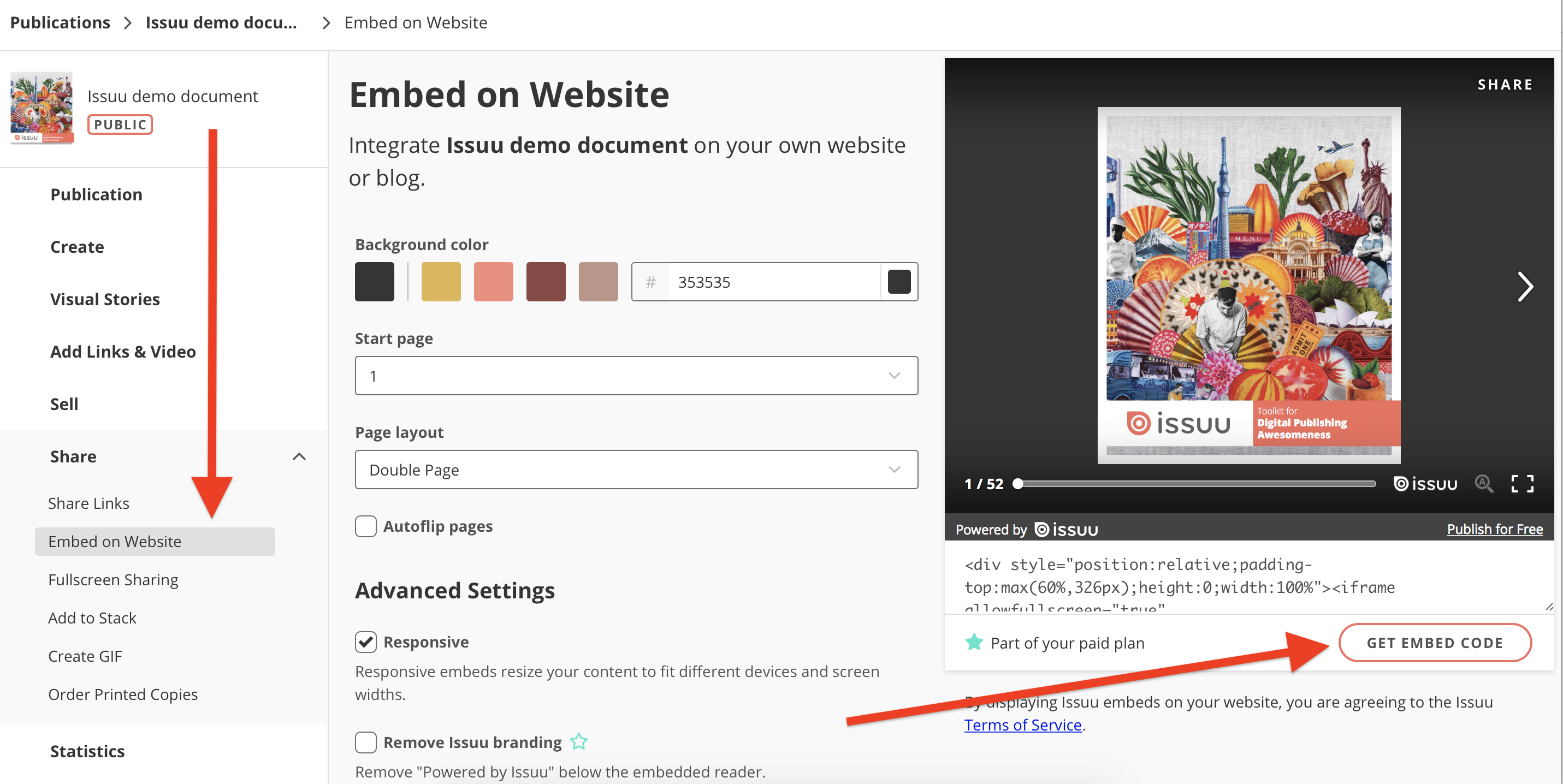
Task: Click the hex color input field
Action: point(774,282)
